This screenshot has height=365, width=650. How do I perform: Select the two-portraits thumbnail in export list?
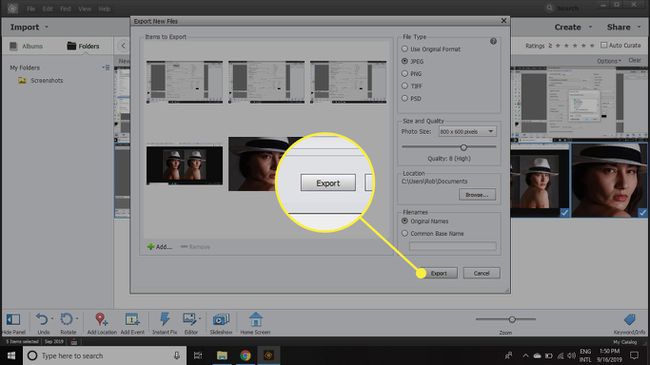pos(184,165)
